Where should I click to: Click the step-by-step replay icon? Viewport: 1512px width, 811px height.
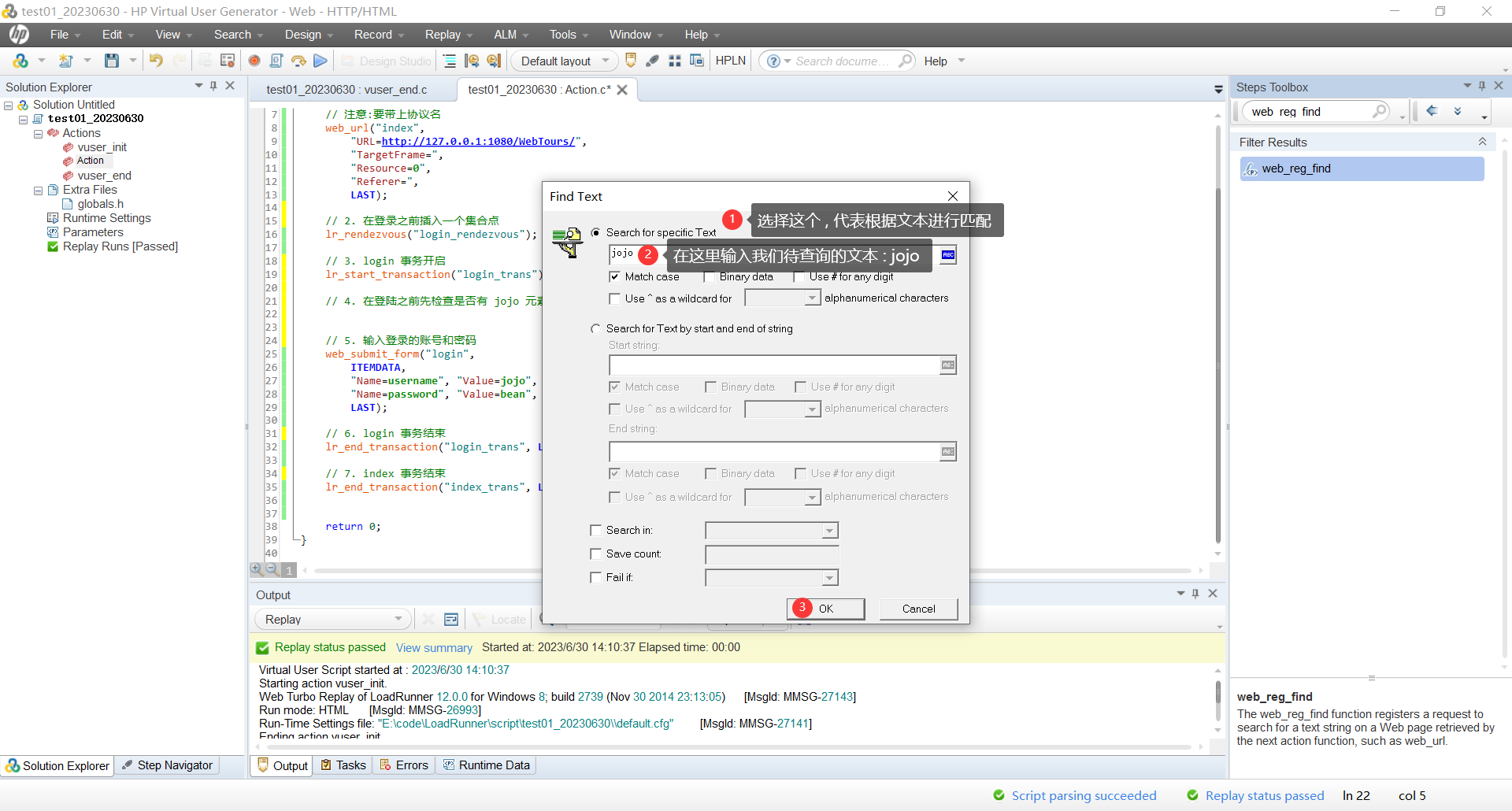(x=298, y=61)
